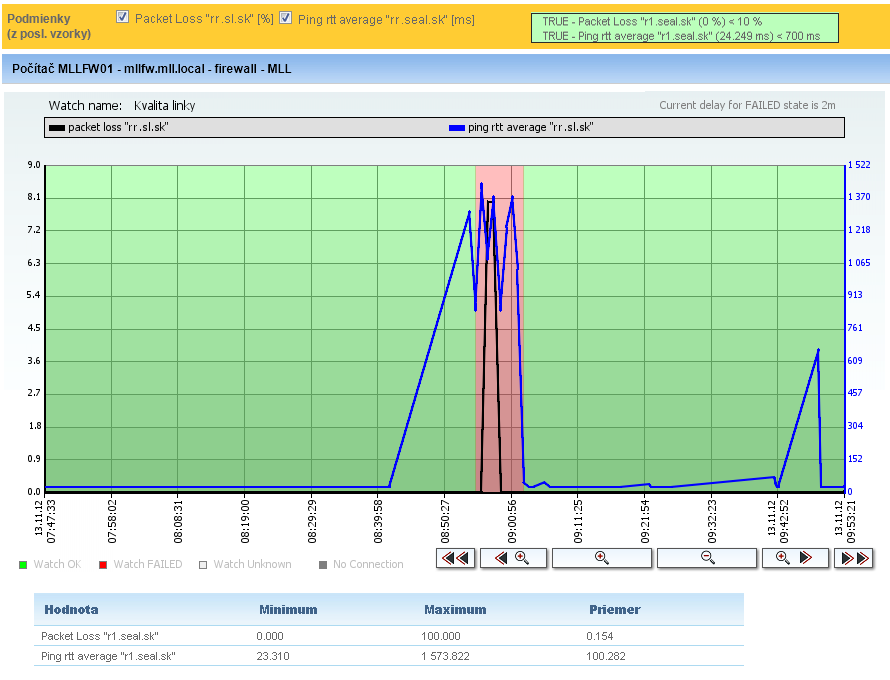
Task: Click the packet loss average 0.154
Action: click(x=599, y=636)
